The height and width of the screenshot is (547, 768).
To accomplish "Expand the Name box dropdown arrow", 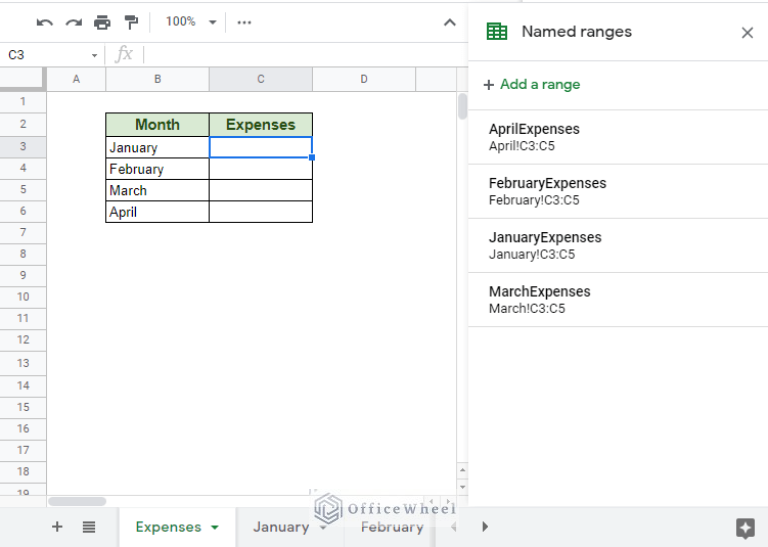I will [95, 56].
